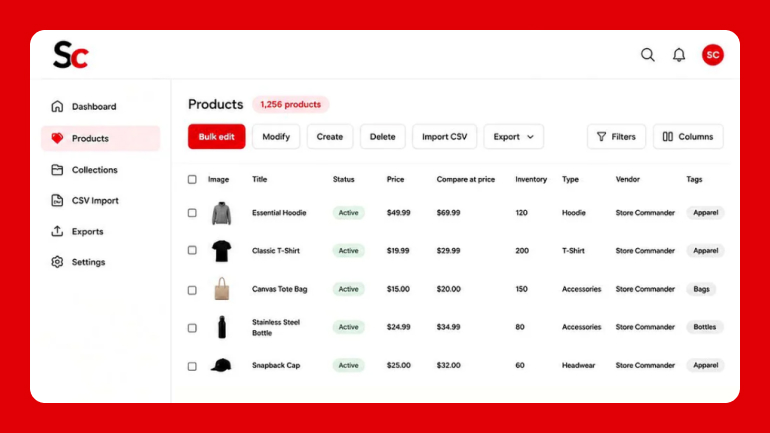
Task: Click the Bags tag
Action: click(x=701, y=289)
